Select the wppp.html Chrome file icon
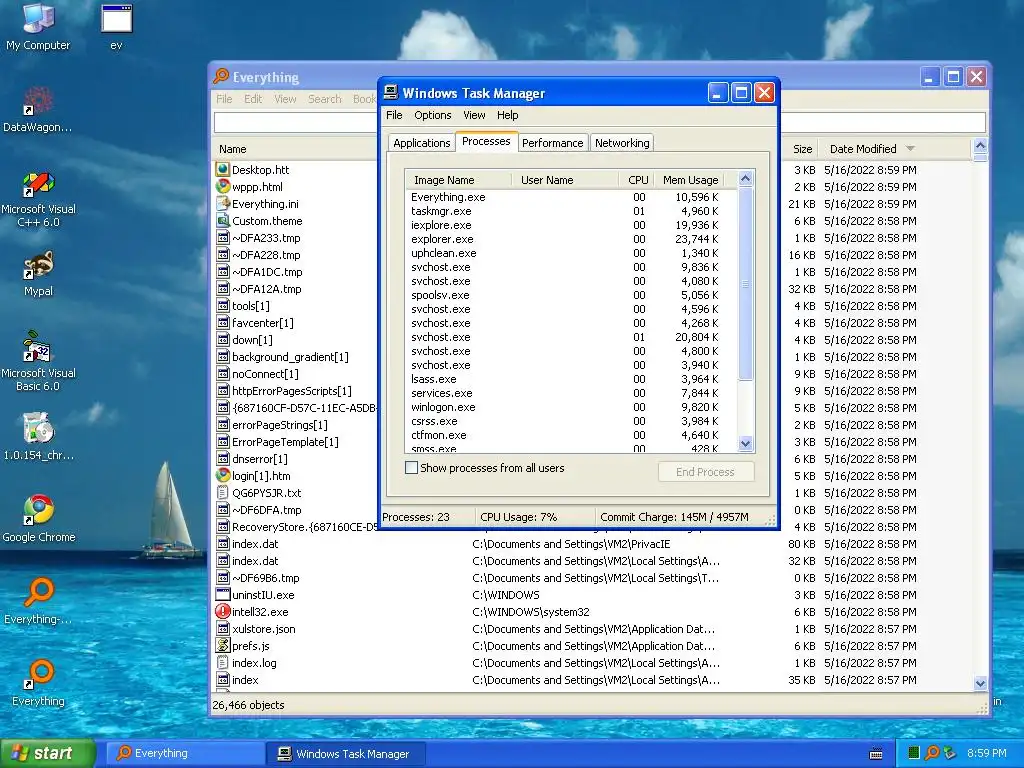Image resolution: width=1024 pixels, height=768 pixels. pos(223,187)
